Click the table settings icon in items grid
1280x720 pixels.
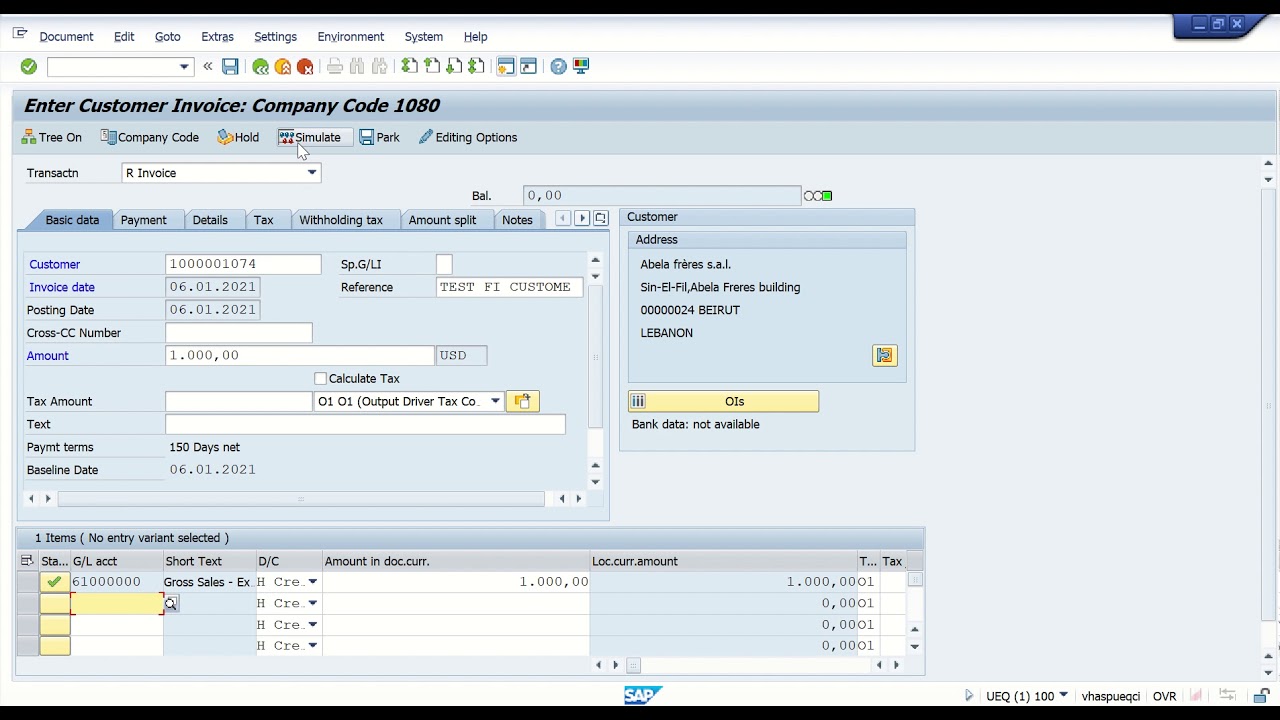(27, 561)
